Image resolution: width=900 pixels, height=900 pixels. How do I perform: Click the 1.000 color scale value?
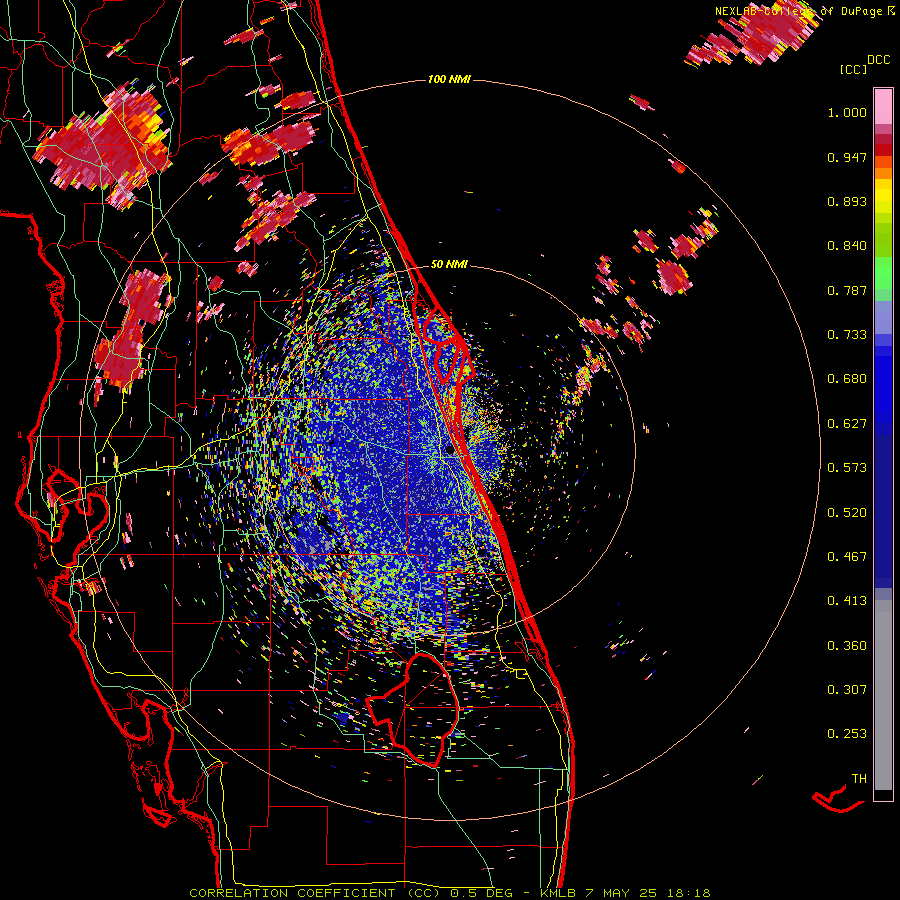[847, 112]
